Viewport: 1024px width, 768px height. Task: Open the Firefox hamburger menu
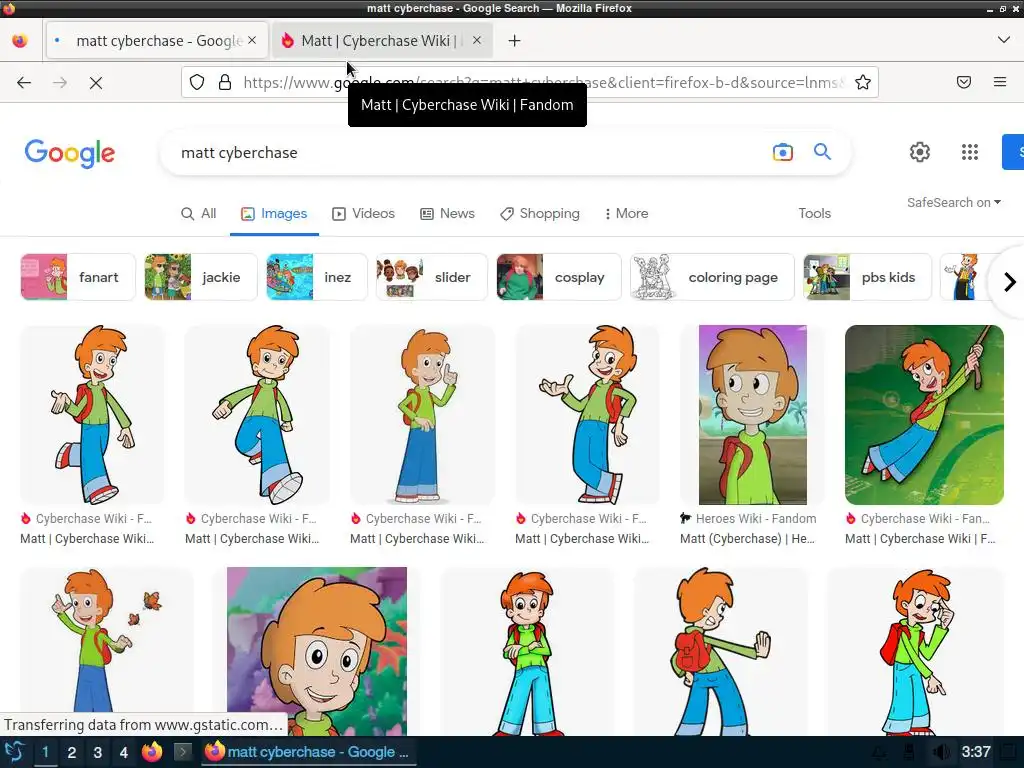click(1000, 82)
